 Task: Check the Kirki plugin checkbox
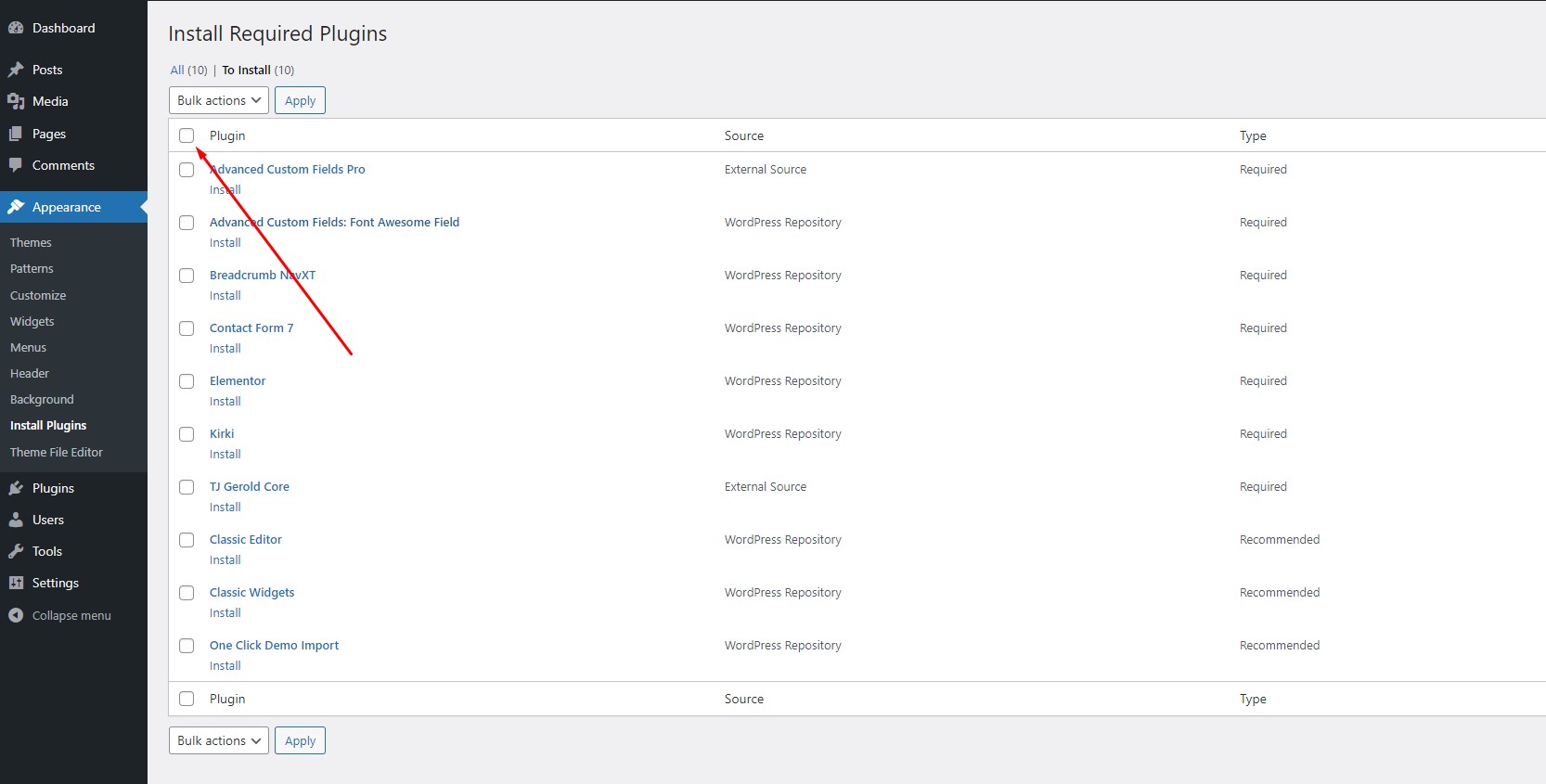(187, 434)
